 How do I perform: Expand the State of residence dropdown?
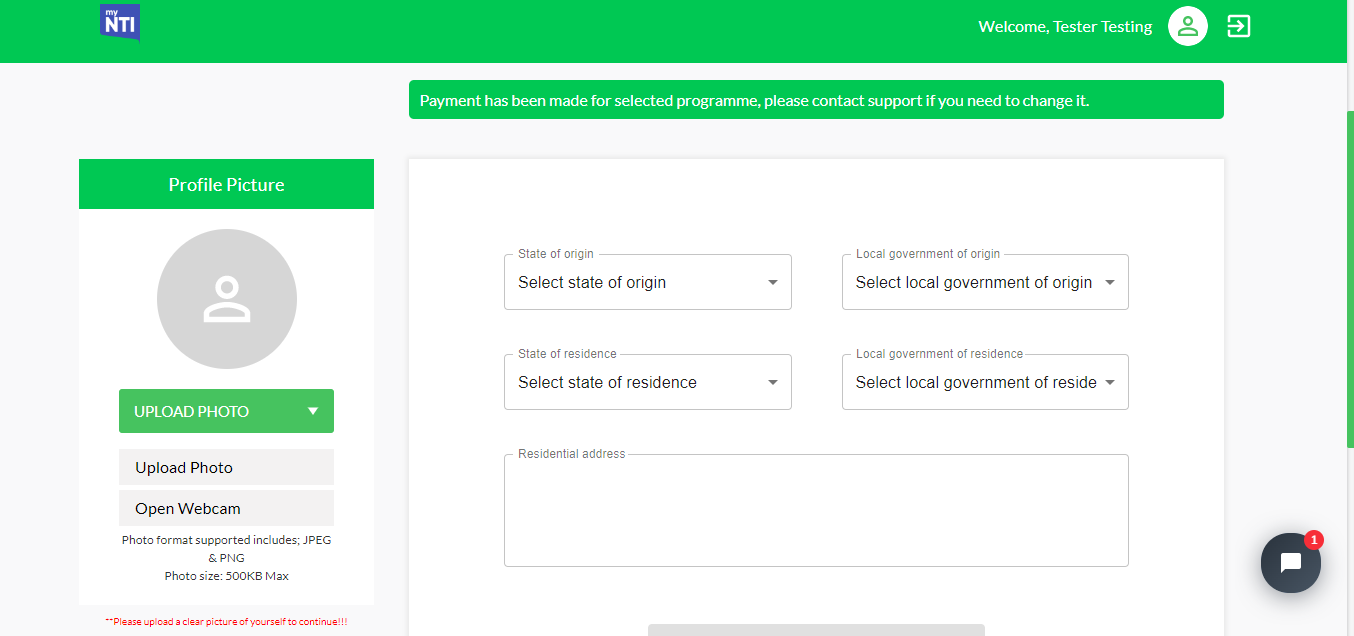[647, 382]
